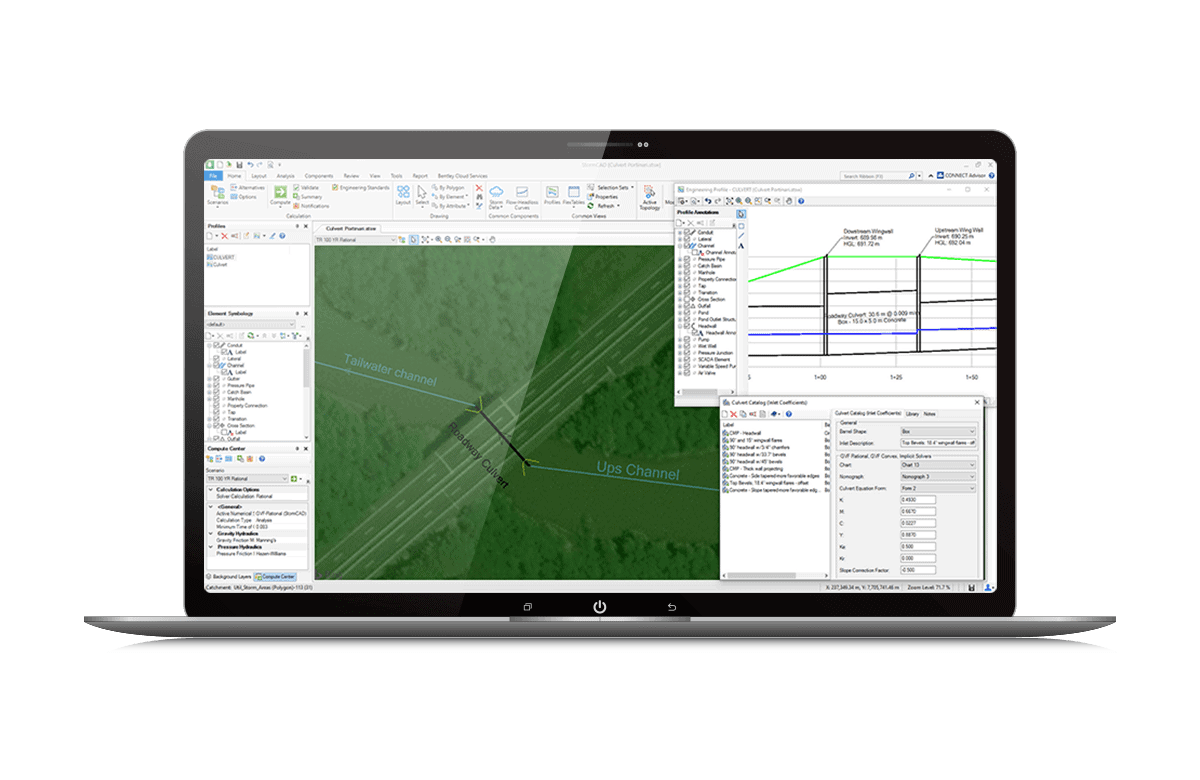Switch to the Library tab in the Culvert Catalog
The width and height of the screenshot is (1200, 780).
pyautogui.click(x=911, y=413)
